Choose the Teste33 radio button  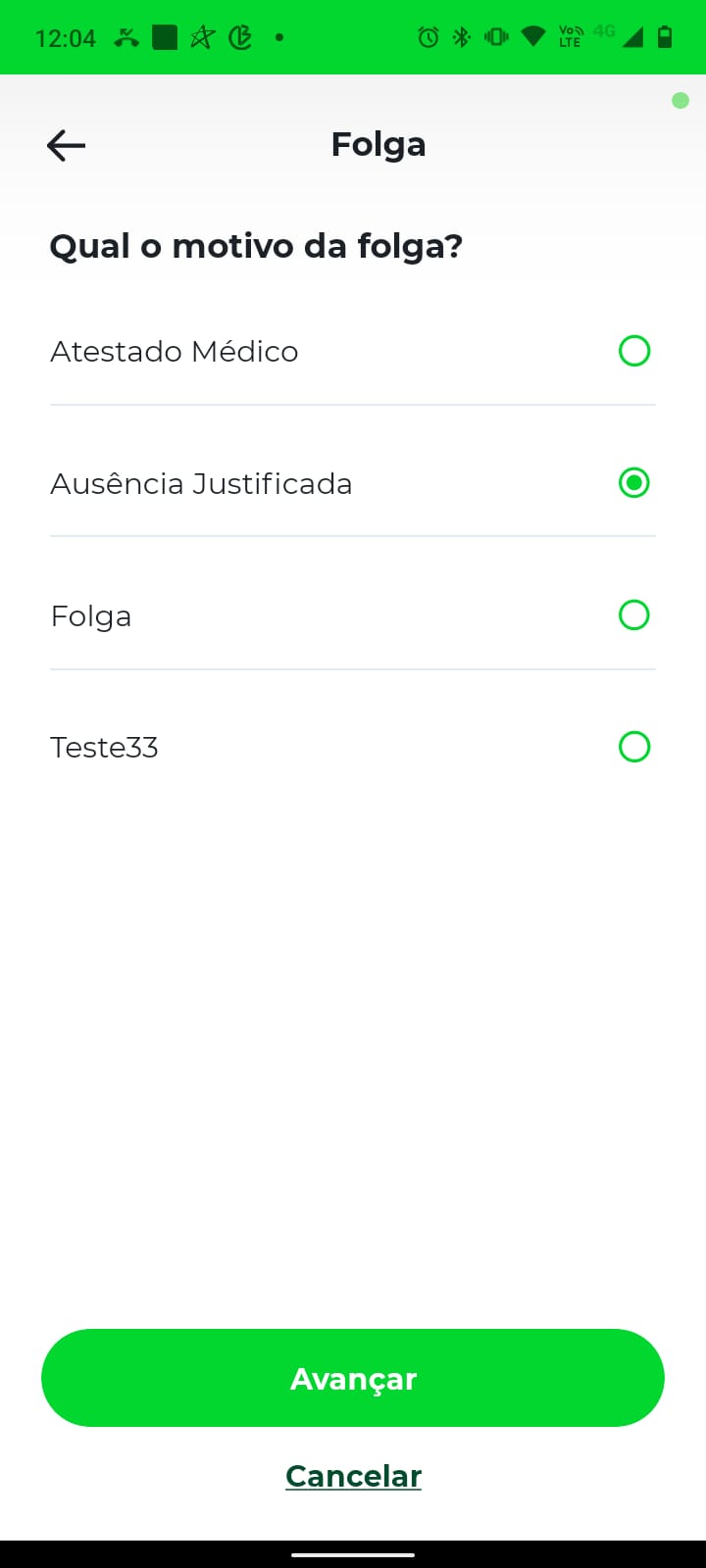point(634,747)
